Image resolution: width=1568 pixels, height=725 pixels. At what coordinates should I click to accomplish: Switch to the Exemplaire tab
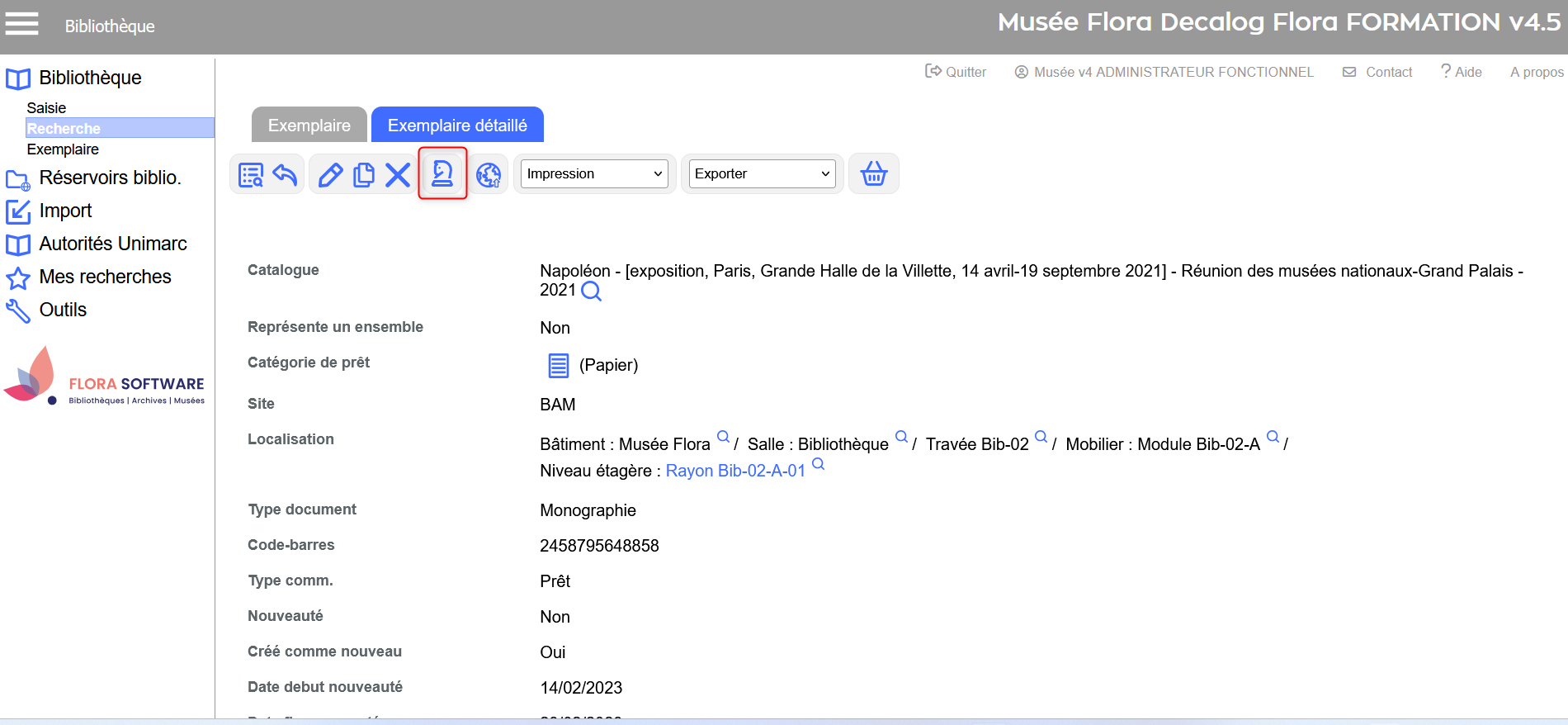[x=309, y=126]
